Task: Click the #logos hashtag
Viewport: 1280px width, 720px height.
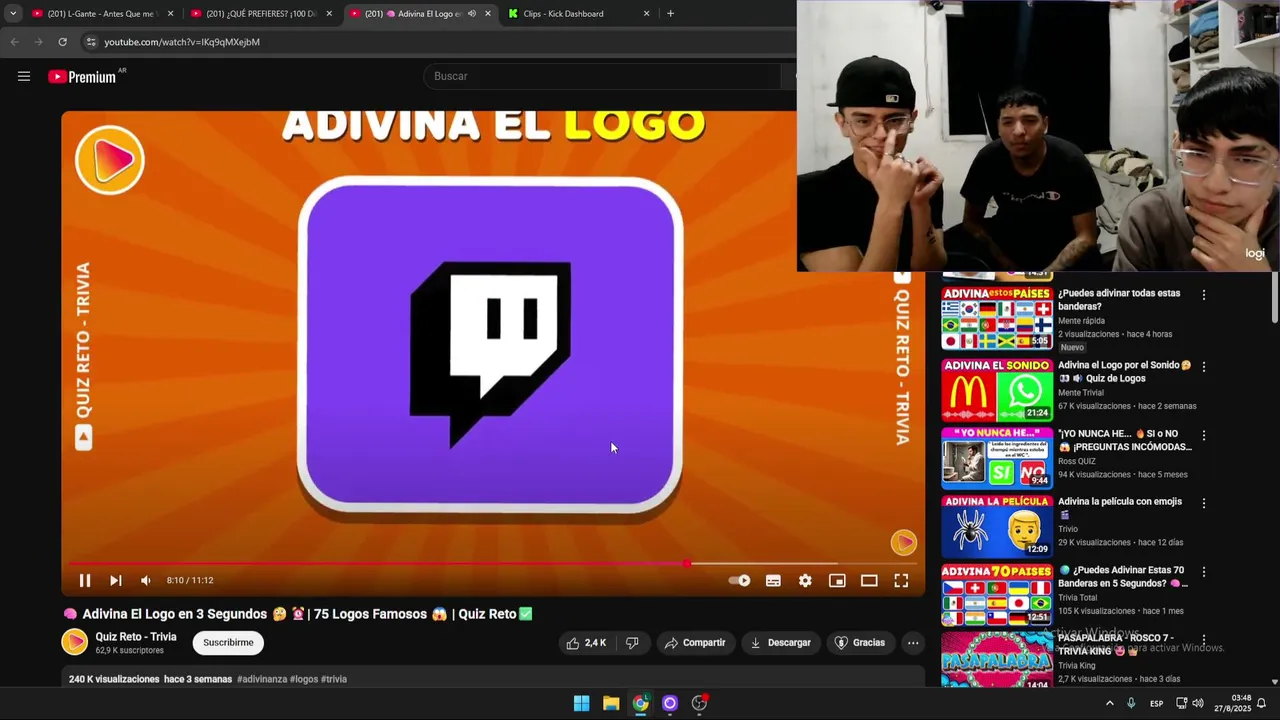Action: 304,679
